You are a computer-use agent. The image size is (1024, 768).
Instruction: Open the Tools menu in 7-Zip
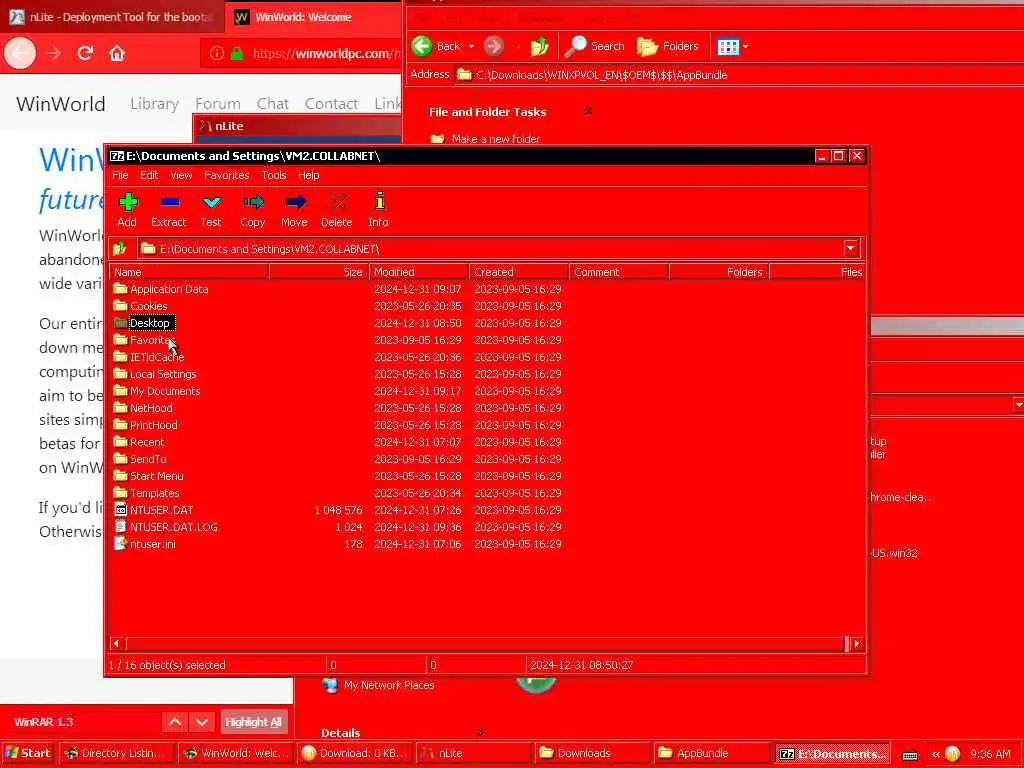(274, 175)
